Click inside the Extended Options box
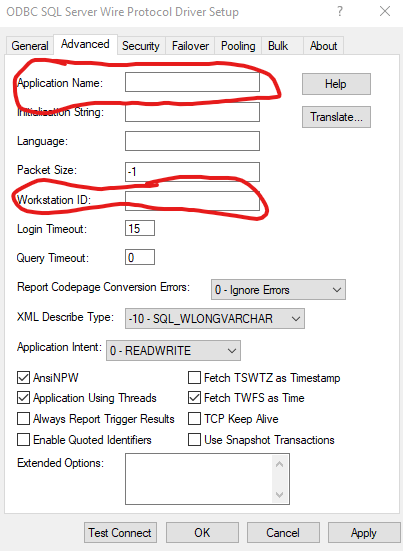Viewport: 403px width, 551px height. coord(199,479)
